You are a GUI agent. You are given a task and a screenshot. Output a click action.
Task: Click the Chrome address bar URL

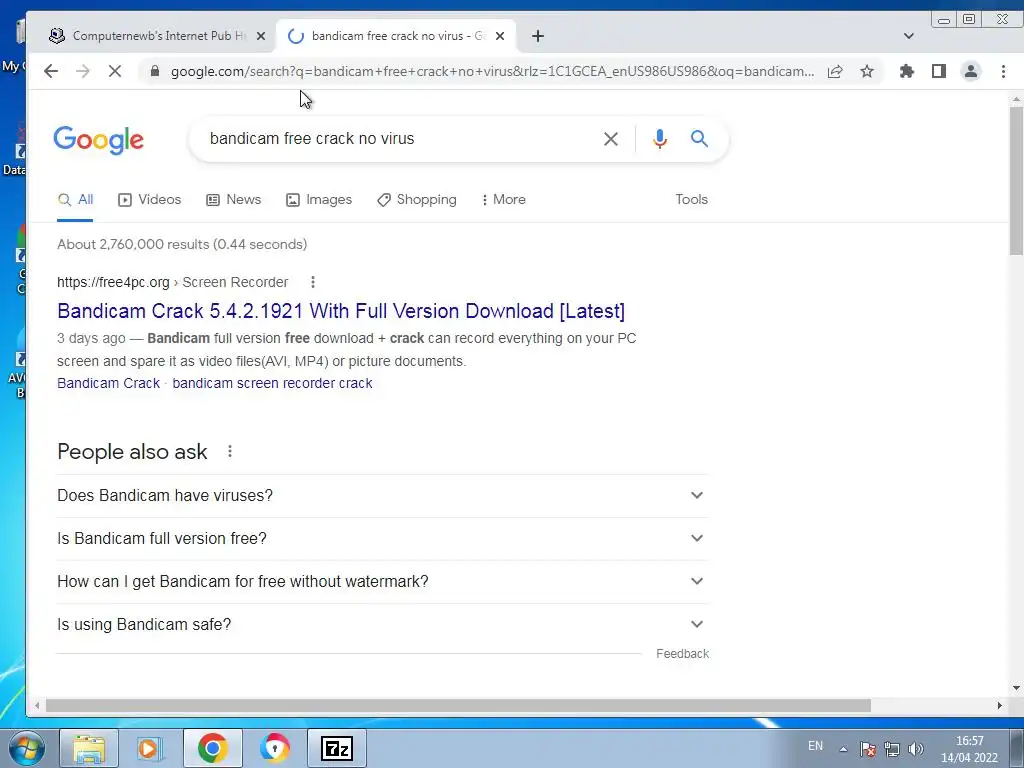tap(492, 71)
